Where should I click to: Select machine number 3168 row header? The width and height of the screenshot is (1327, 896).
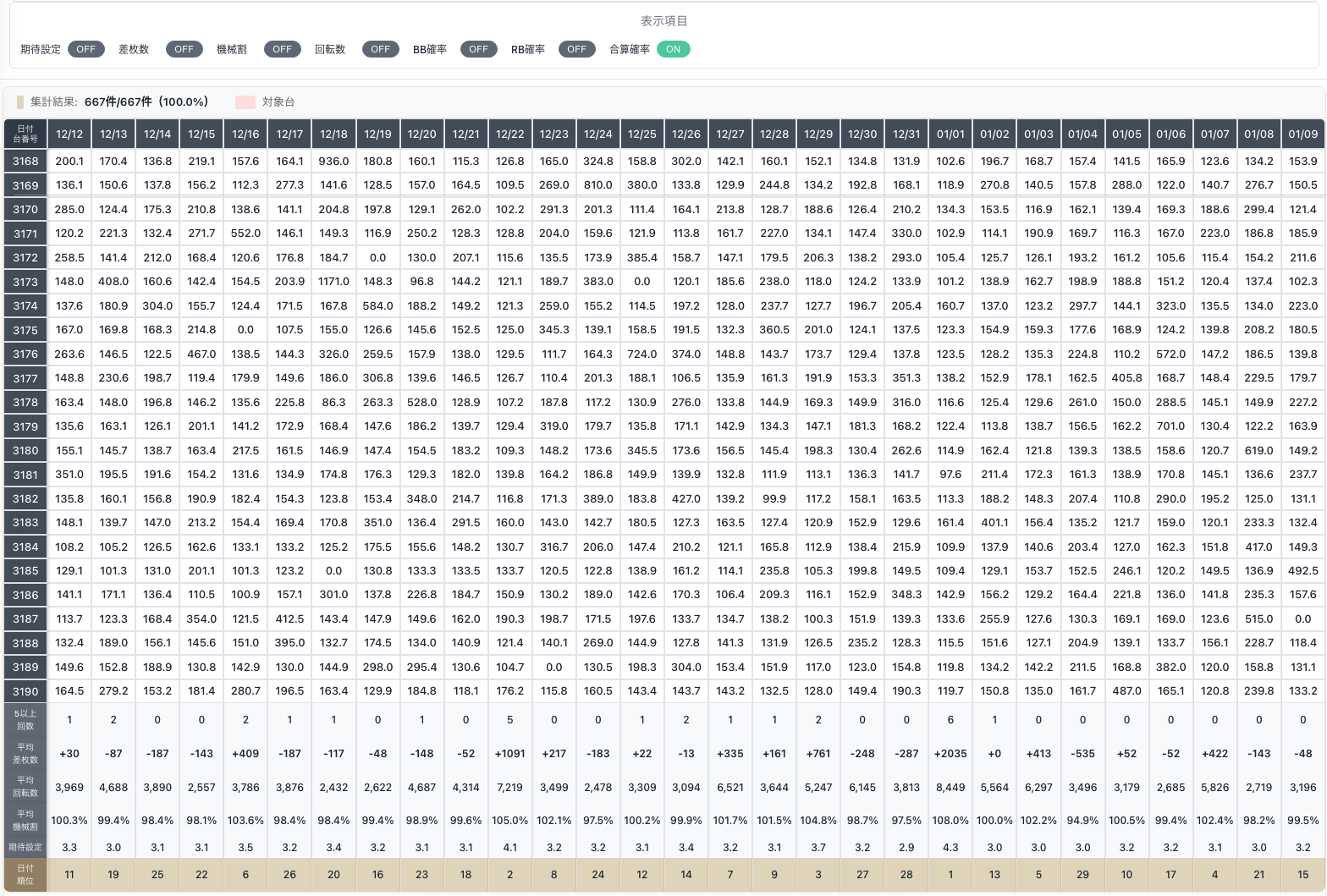[25, 161]
